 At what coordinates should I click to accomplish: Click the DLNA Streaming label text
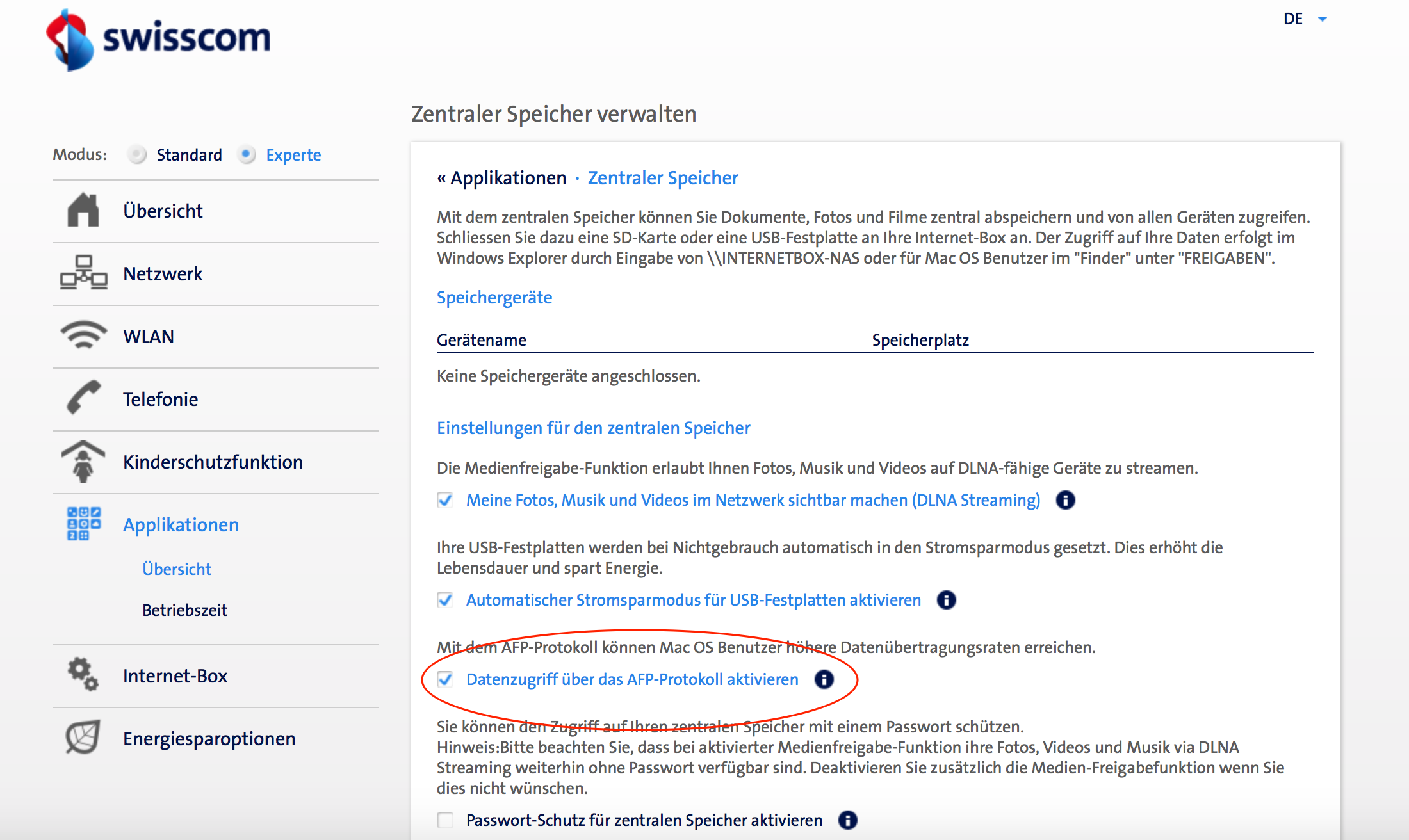coord(753,499)
